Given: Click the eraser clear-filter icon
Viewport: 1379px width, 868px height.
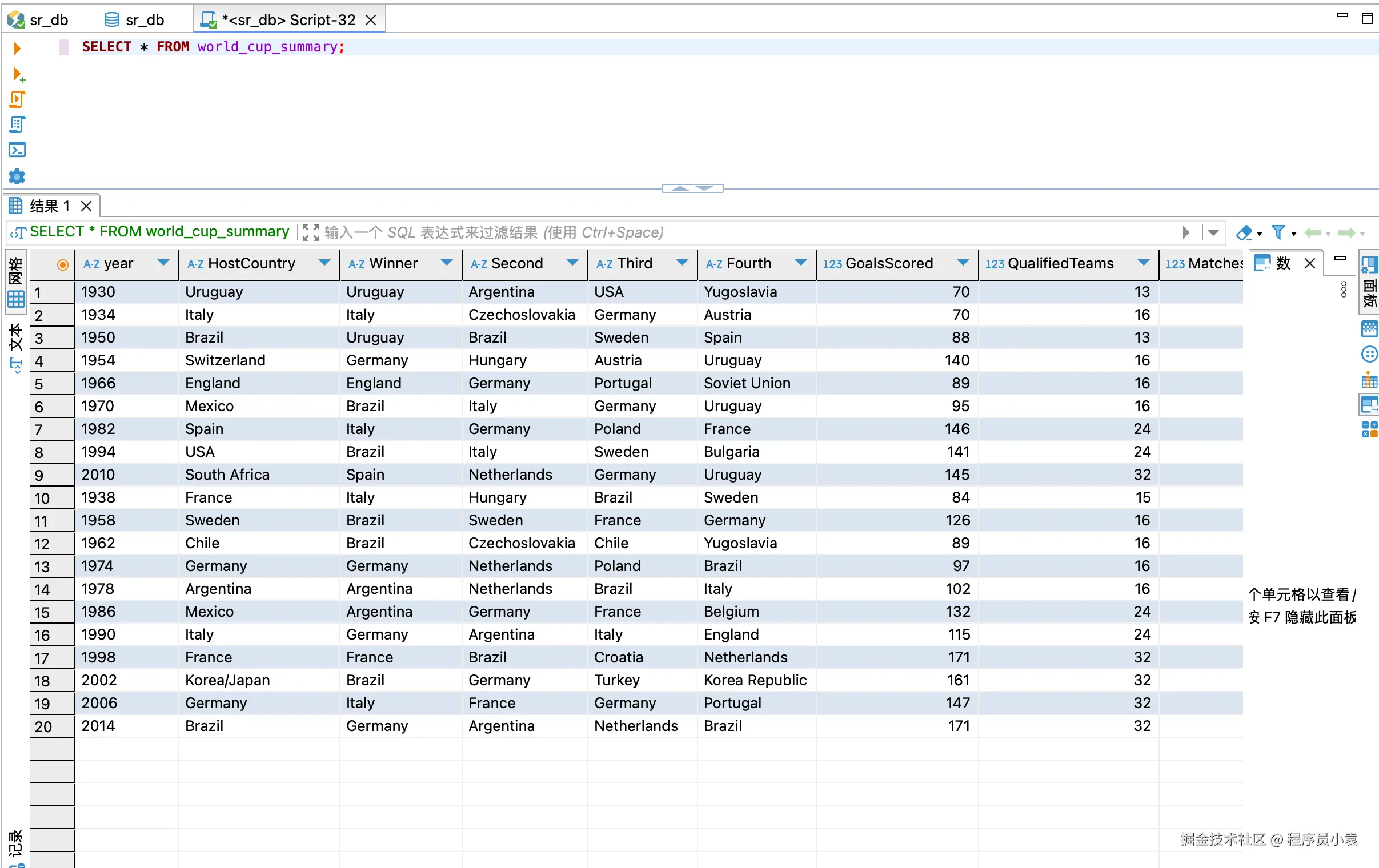Looking at the screenshot, I should 1244,232.
